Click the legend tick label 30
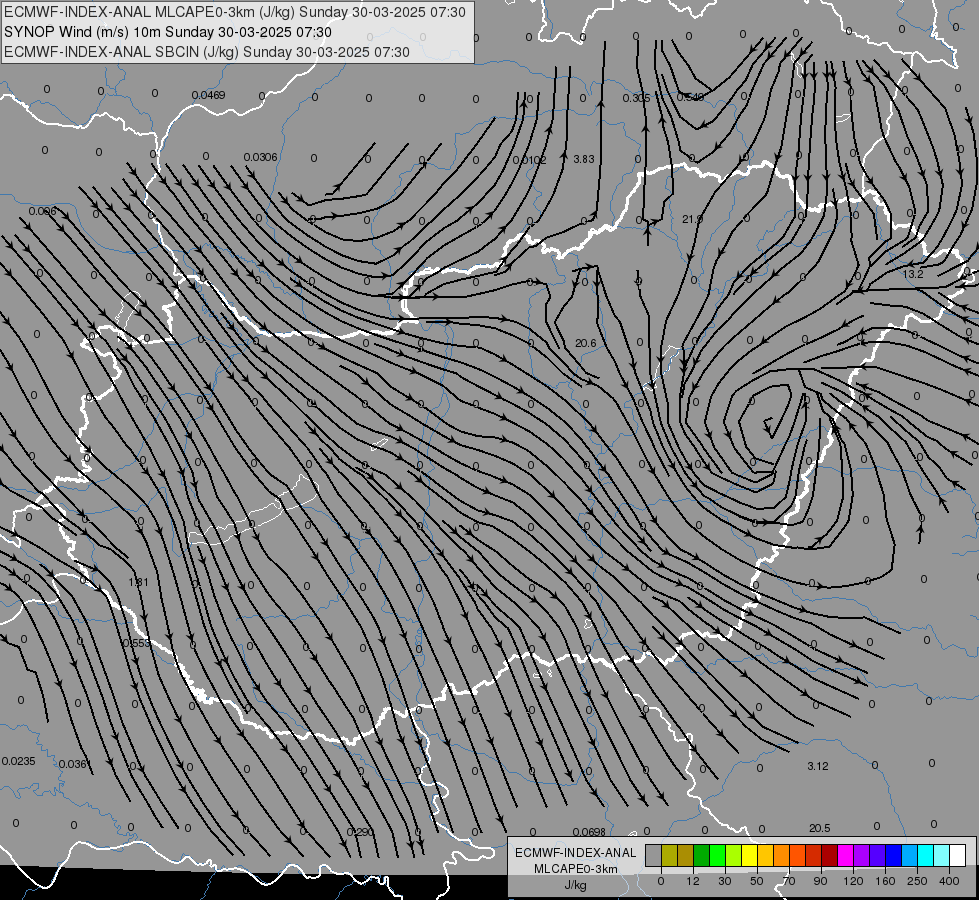The width and height of the screenshot is (979, 900). pos(724,881)
